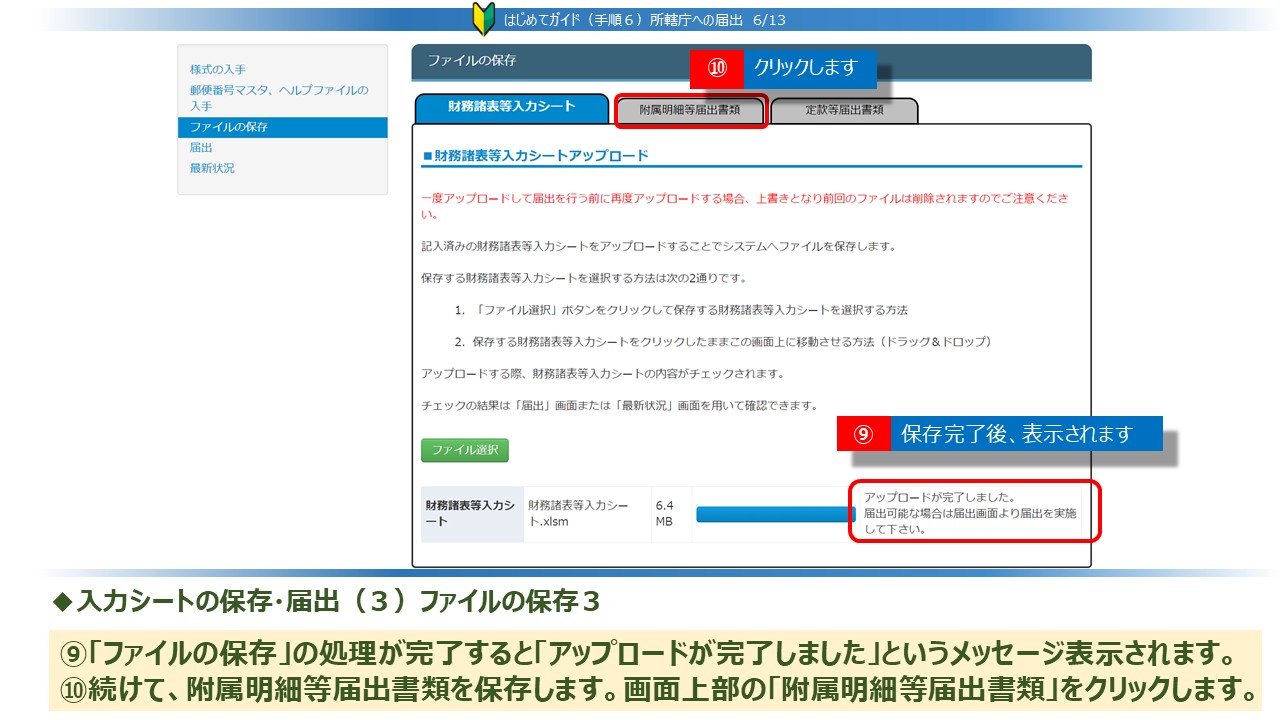This screenshot has height=720, width=1280.
Task: Open the 様式の入手 sidebar link
Action: (x=217, y=69)
